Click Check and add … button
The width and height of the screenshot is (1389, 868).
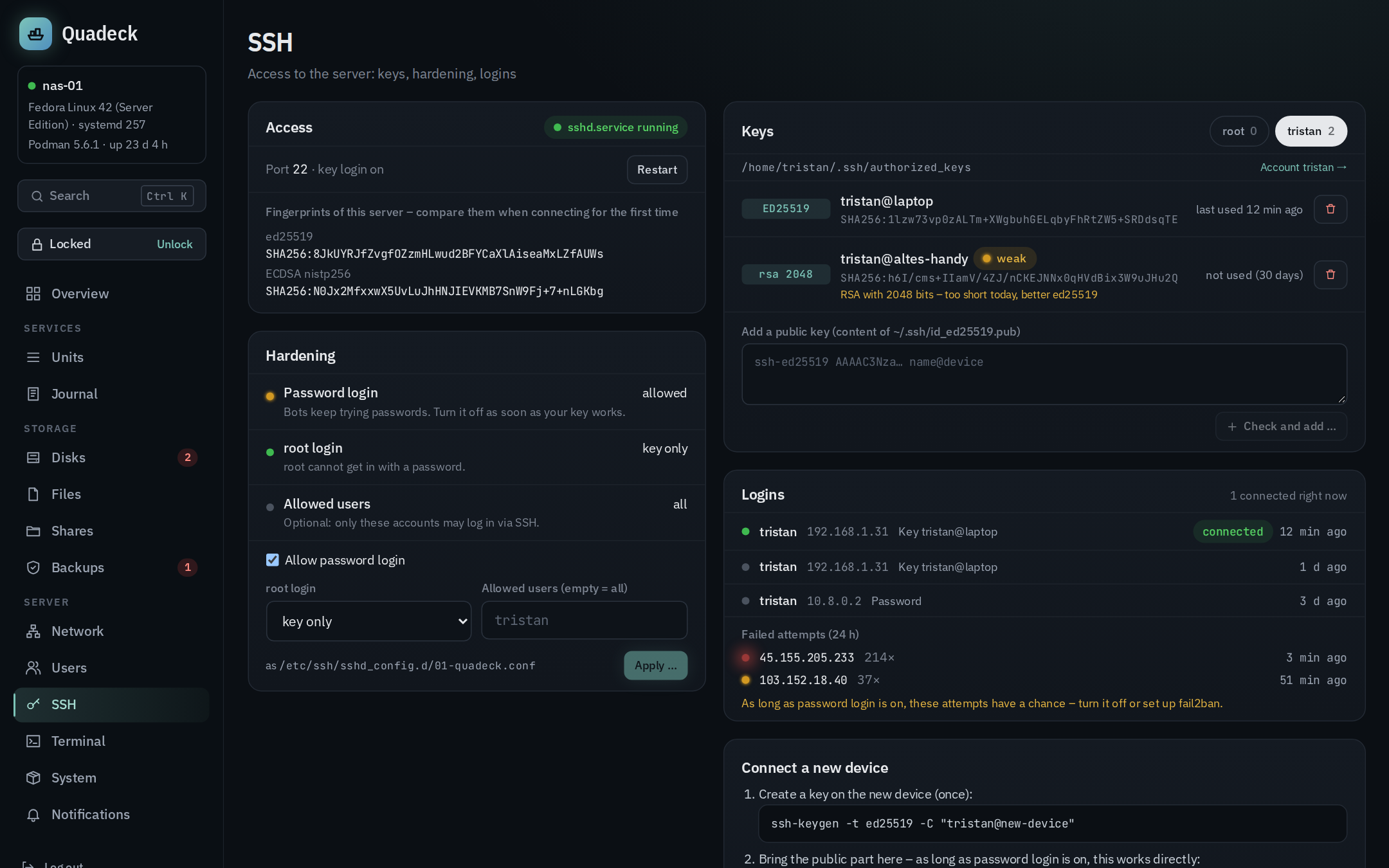pyautogui.click(x=1281, y=426)
